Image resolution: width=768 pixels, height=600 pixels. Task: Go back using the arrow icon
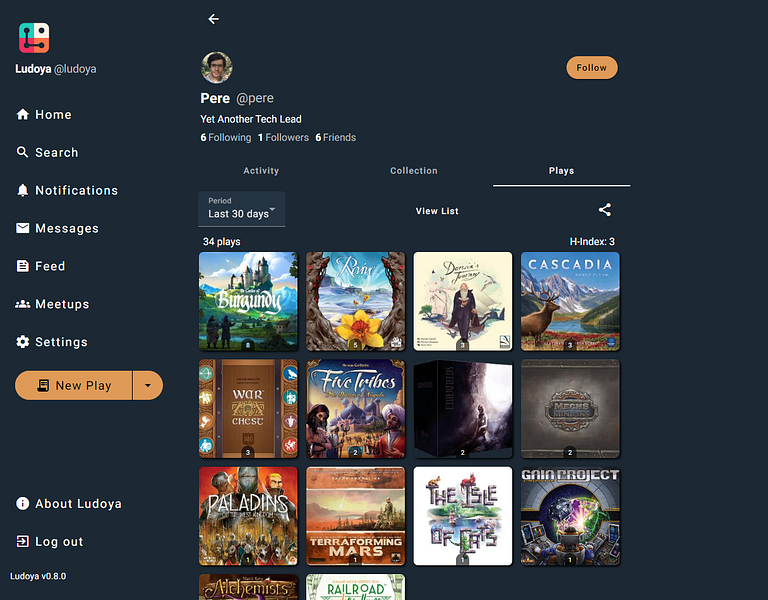click(x=214, y=19)
